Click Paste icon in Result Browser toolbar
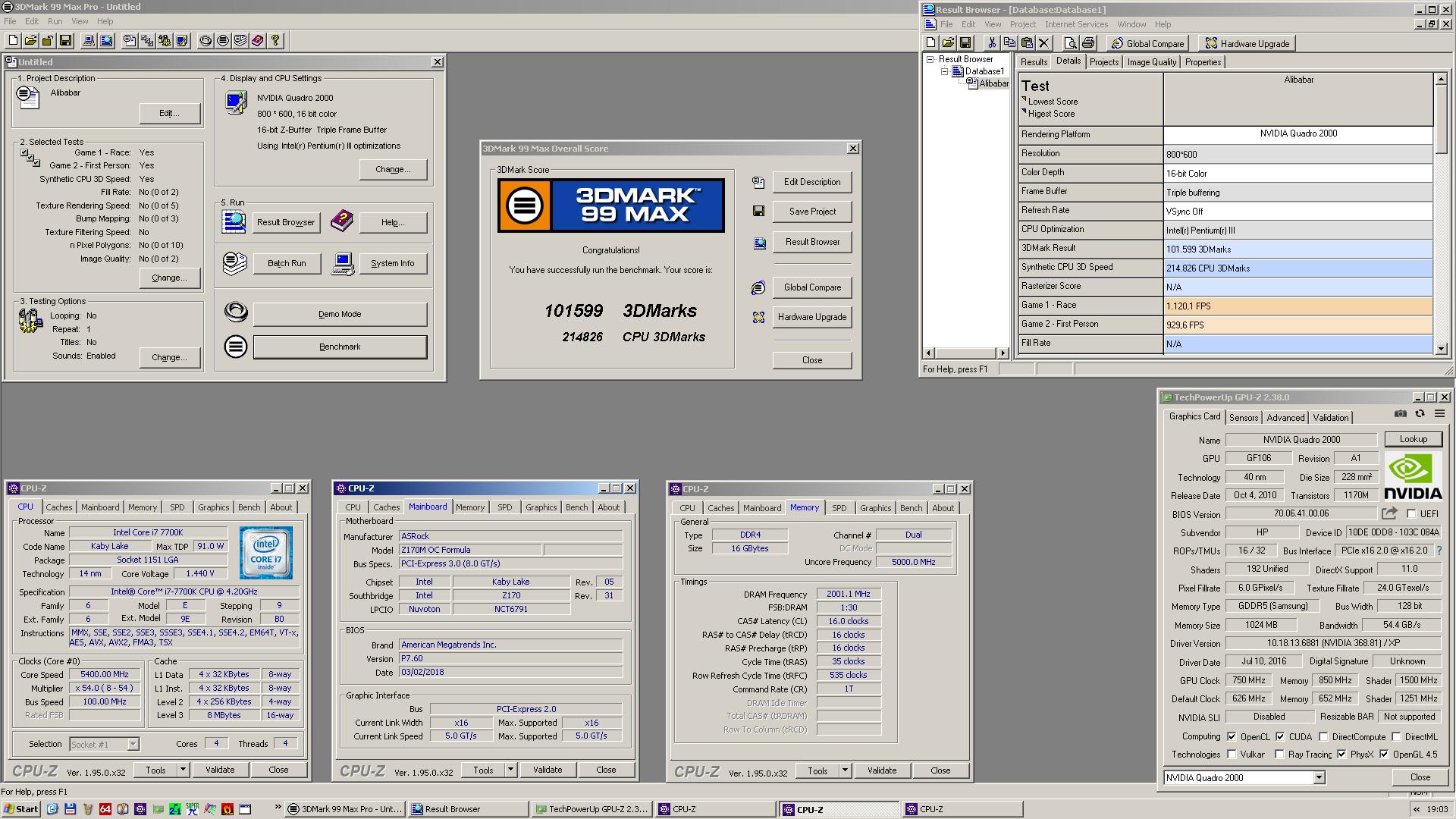 click(x=1026, y=43)
